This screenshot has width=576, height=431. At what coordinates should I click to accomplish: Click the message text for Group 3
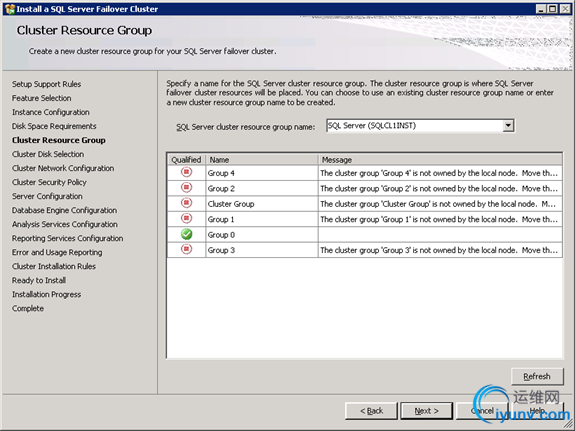point(439,250)
